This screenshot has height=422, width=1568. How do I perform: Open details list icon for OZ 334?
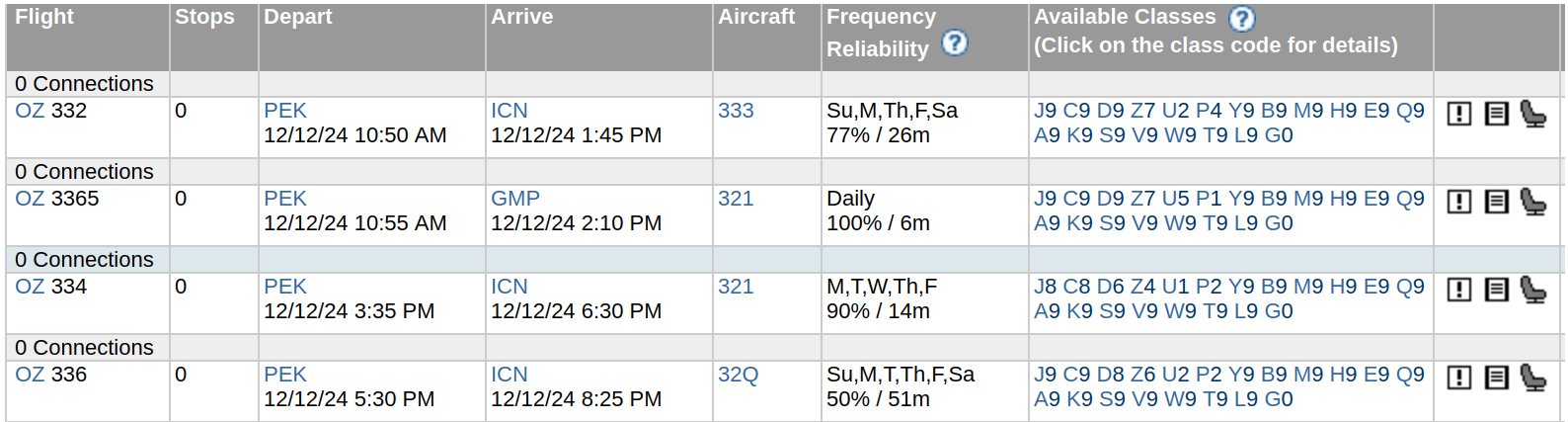pyautogui.click(x=1496, y=290)
